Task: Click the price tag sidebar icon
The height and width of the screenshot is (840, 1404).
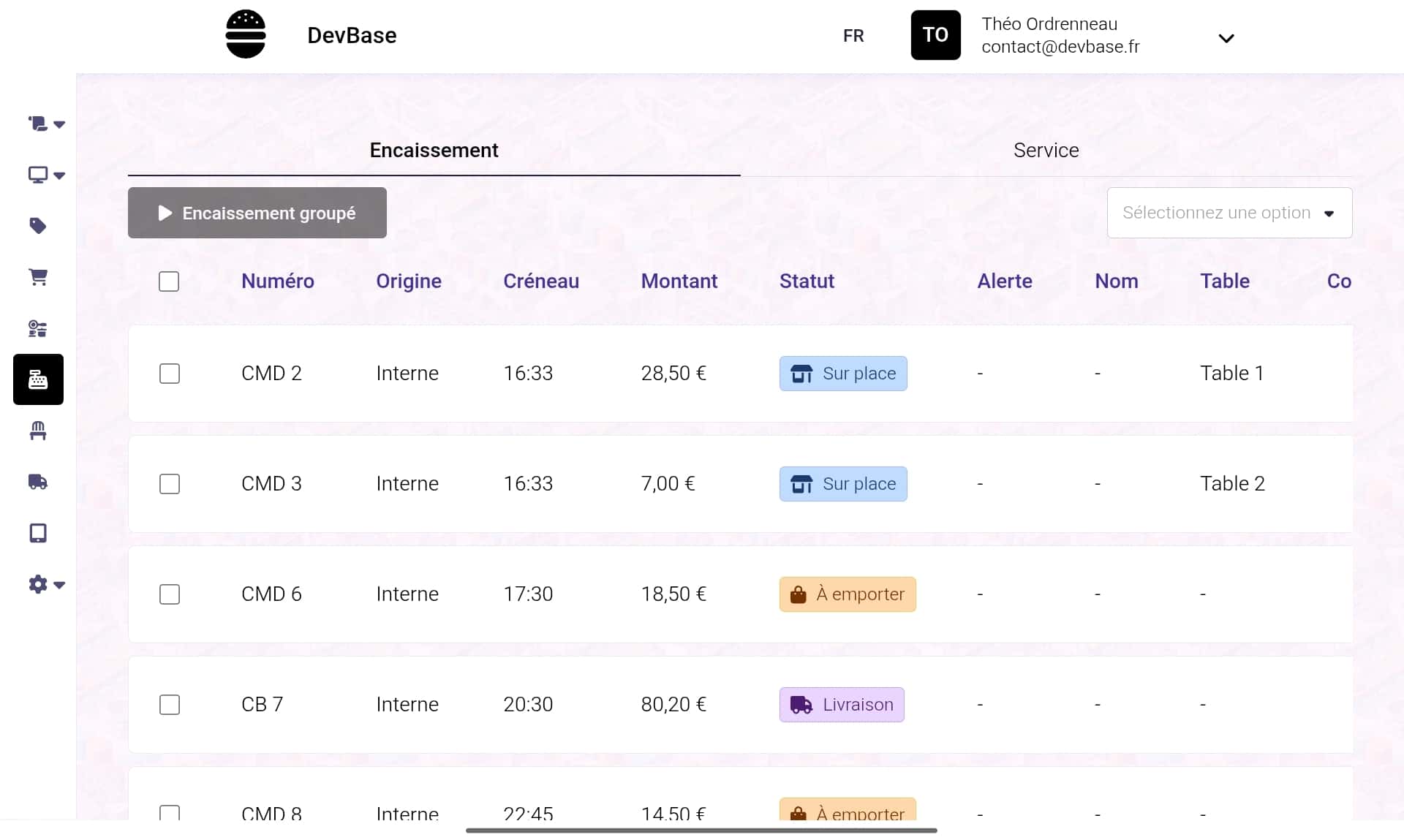Action: pos(38,226)
